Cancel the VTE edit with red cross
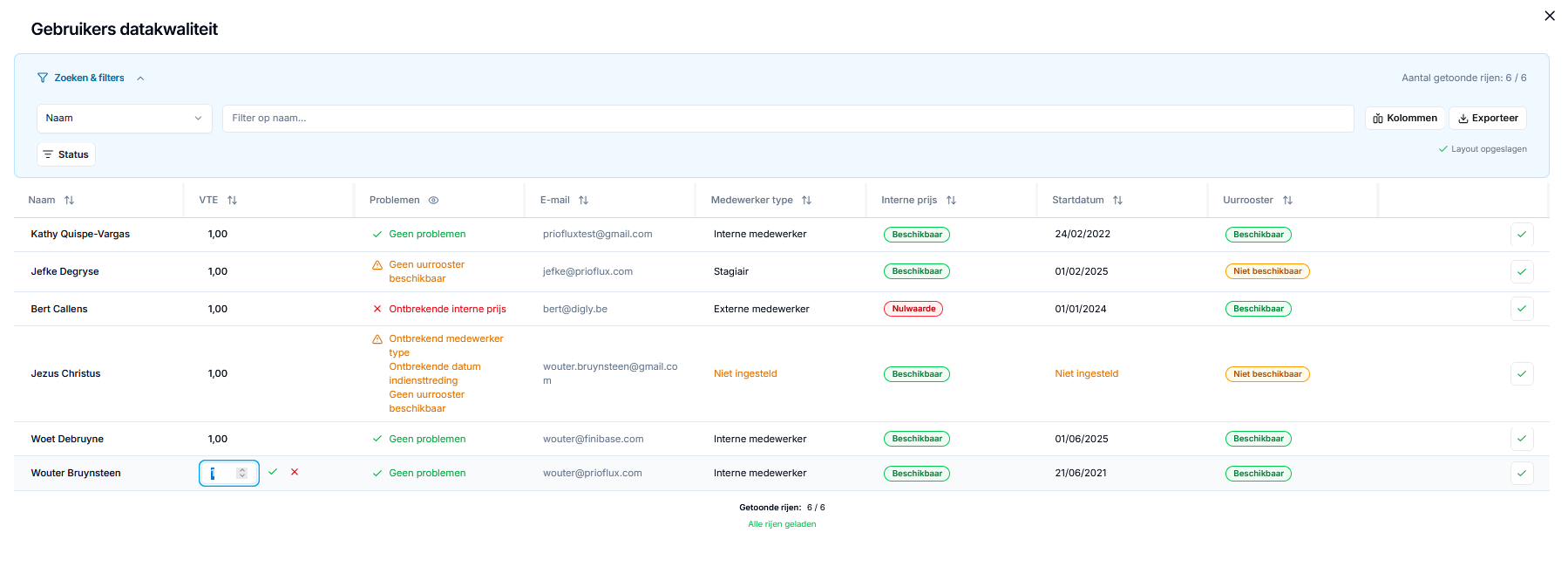This screenshot has width=1568, height=567. pyautogui.click(x=295, y=472)
